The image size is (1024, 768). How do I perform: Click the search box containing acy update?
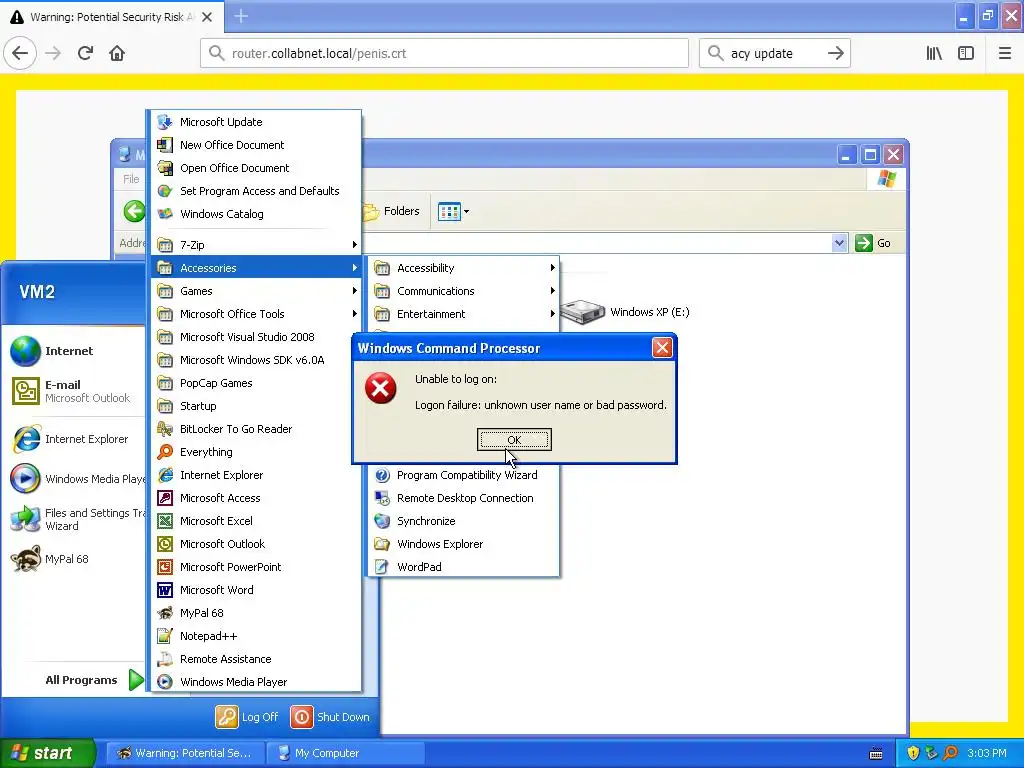pyautogui.click(x=775, y=53)
